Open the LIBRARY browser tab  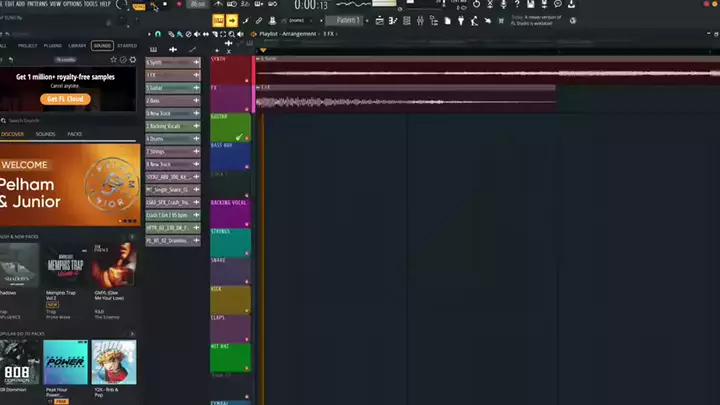click(77, 45)
